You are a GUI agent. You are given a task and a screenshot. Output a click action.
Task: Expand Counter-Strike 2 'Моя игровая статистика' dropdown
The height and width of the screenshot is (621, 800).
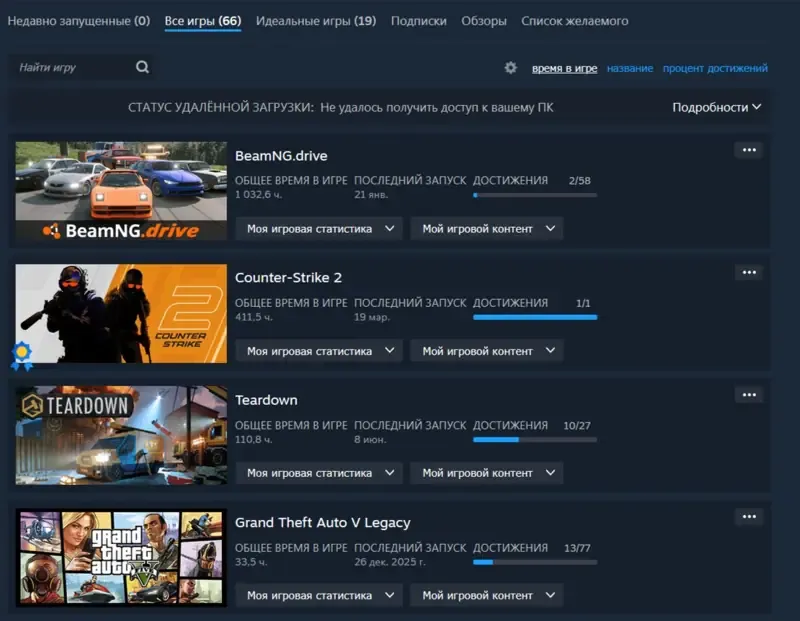[x=319, y=351]
